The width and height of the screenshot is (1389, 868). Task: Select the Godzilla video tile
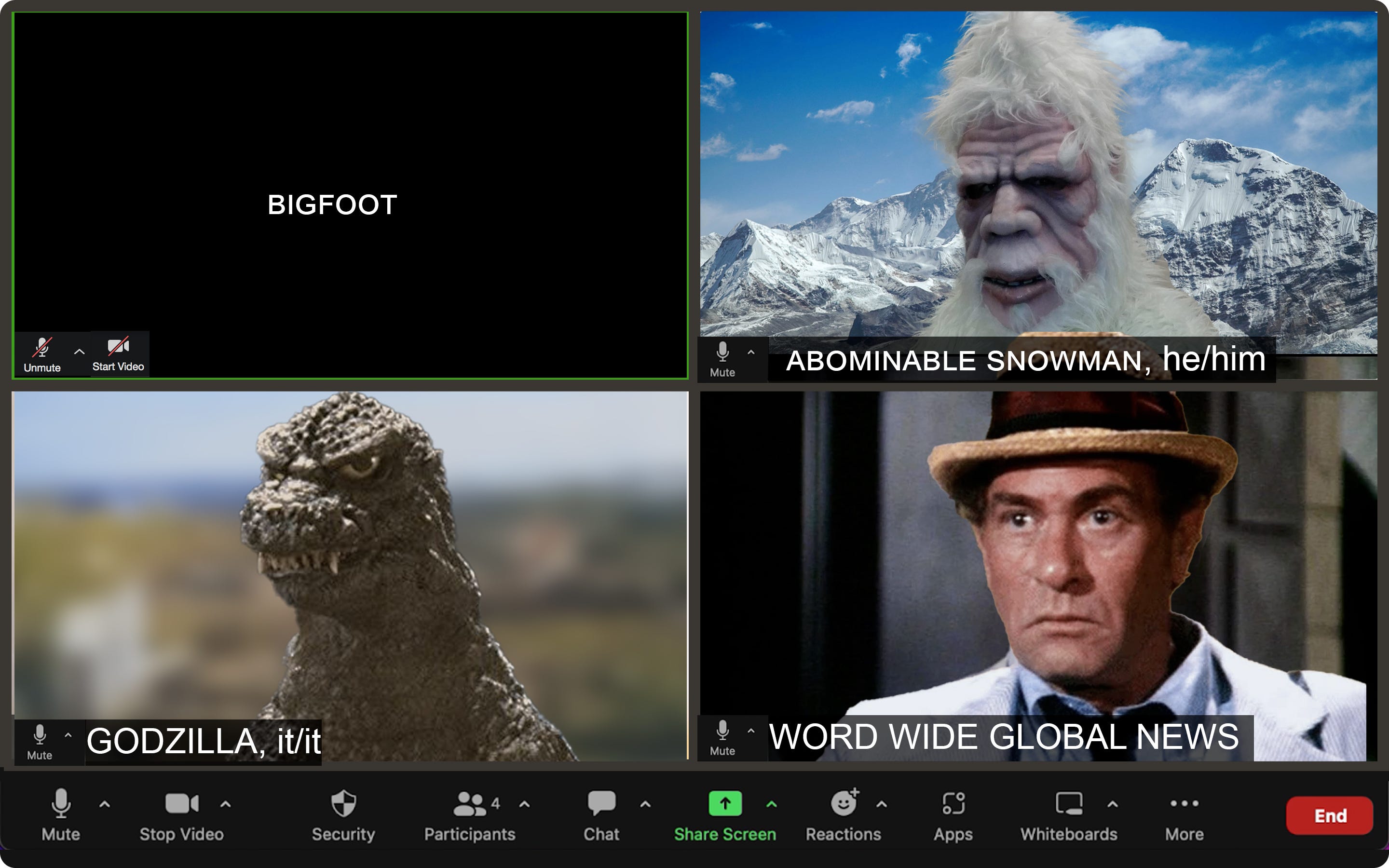coord(350,576)
